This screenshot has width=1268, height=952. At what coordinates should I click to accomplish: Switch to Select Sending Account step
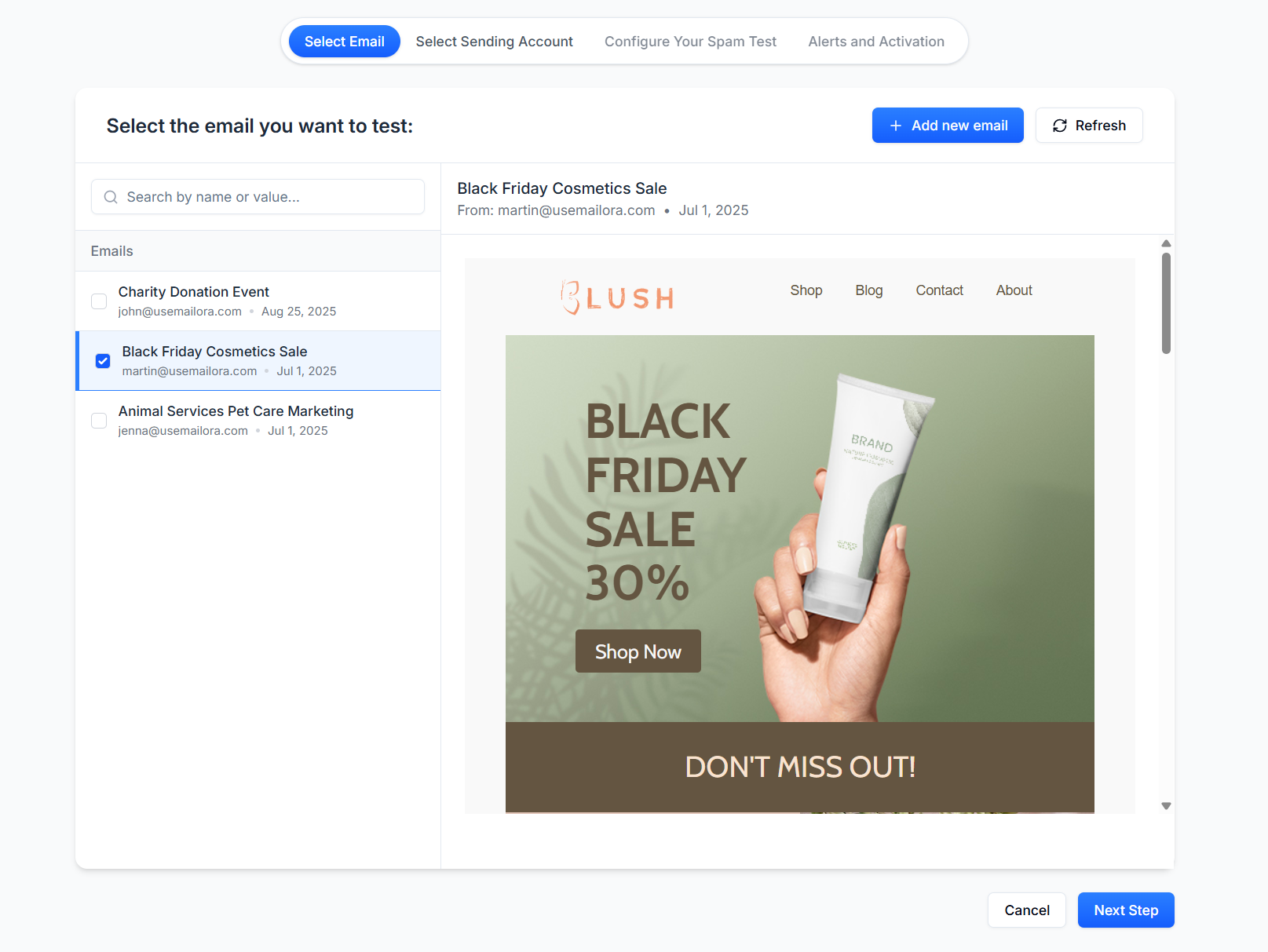pos(495,42)
